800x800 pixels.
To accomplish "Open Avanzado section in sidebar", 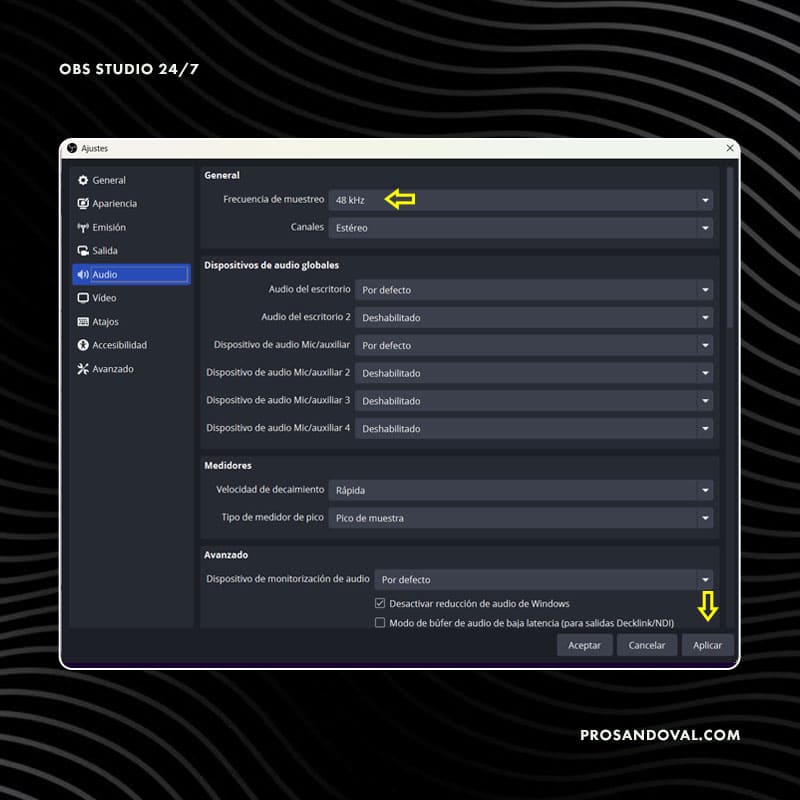I will click(131, 369).
